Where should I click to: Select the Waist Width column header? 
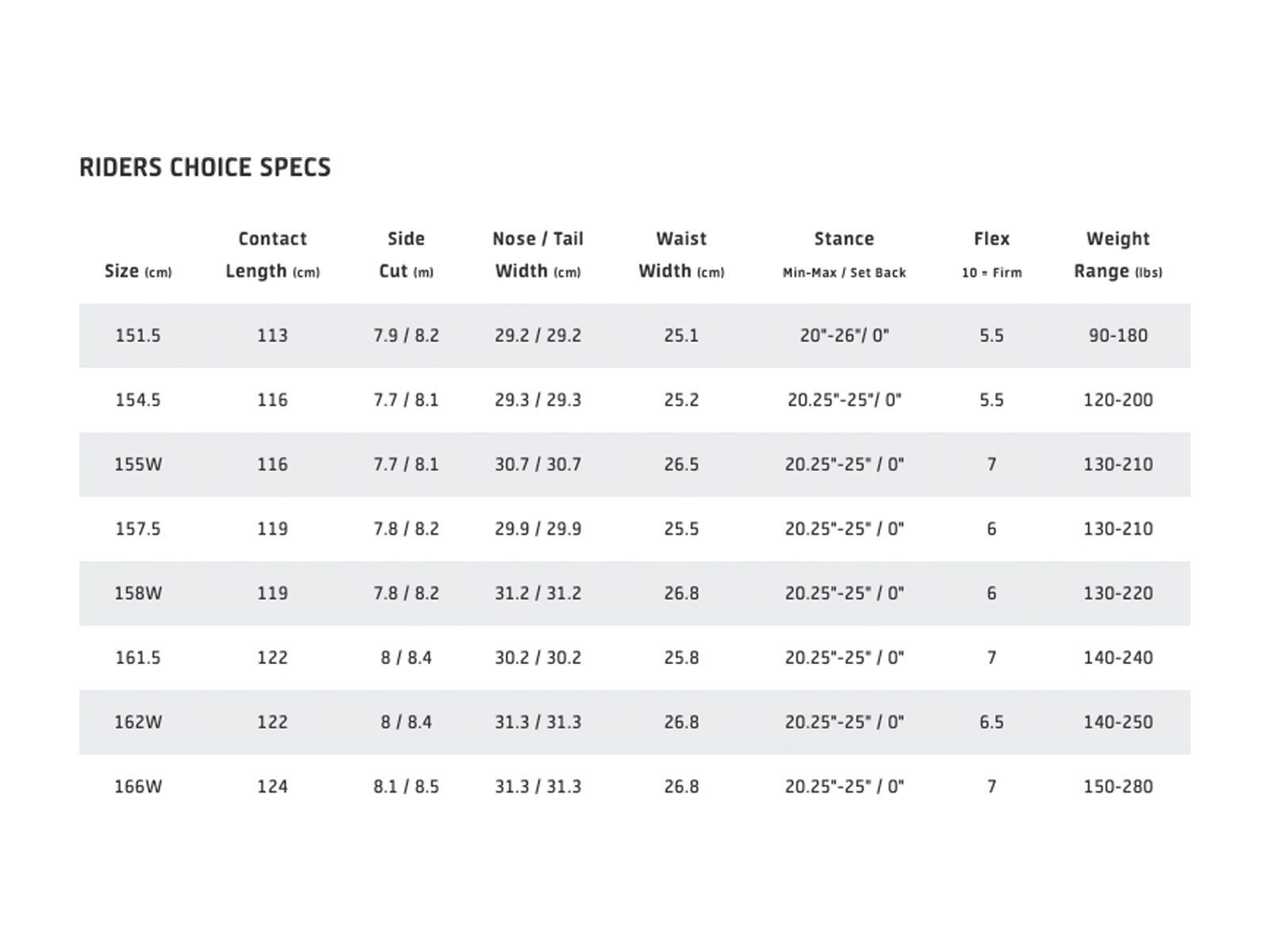click(x=681, y=255)
